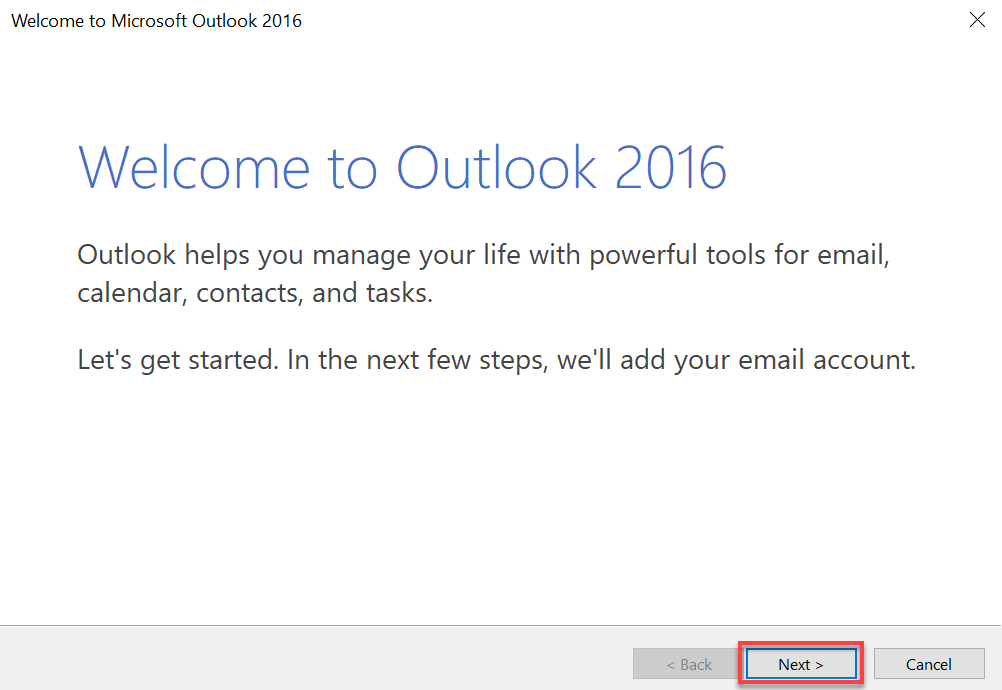1002x690 pixels.
Task: Click "Let's get started" sentence
Action: (x=175, y=359)
